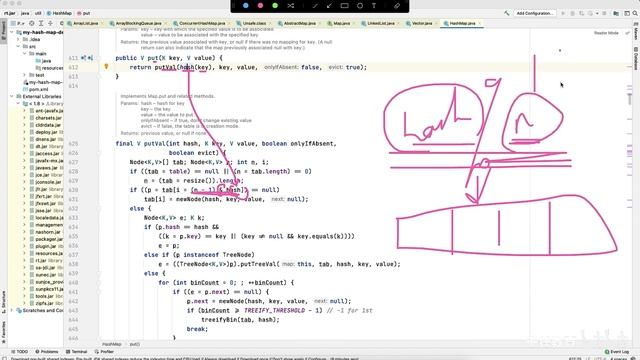This screenshot has height=360, width=640.
Task: Click the rt.jar breadcrumb in navigation bar
Action: tap(9, 13)
